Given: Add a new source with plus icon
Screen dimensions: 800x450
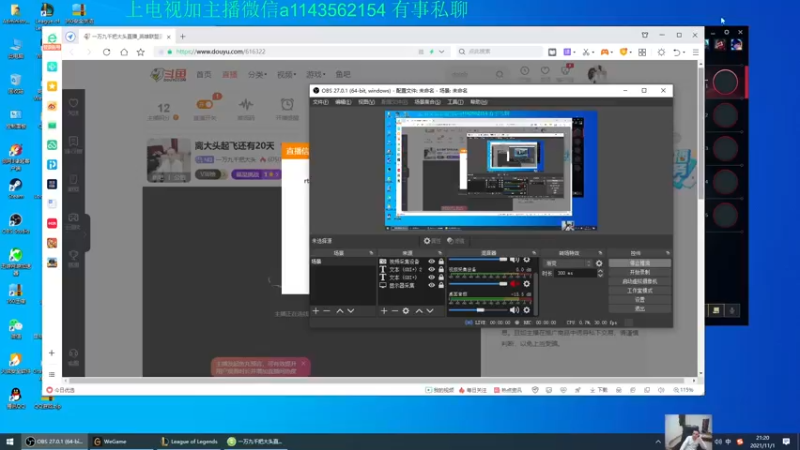Looking at the screenshot, I should [x=384, y=311].
